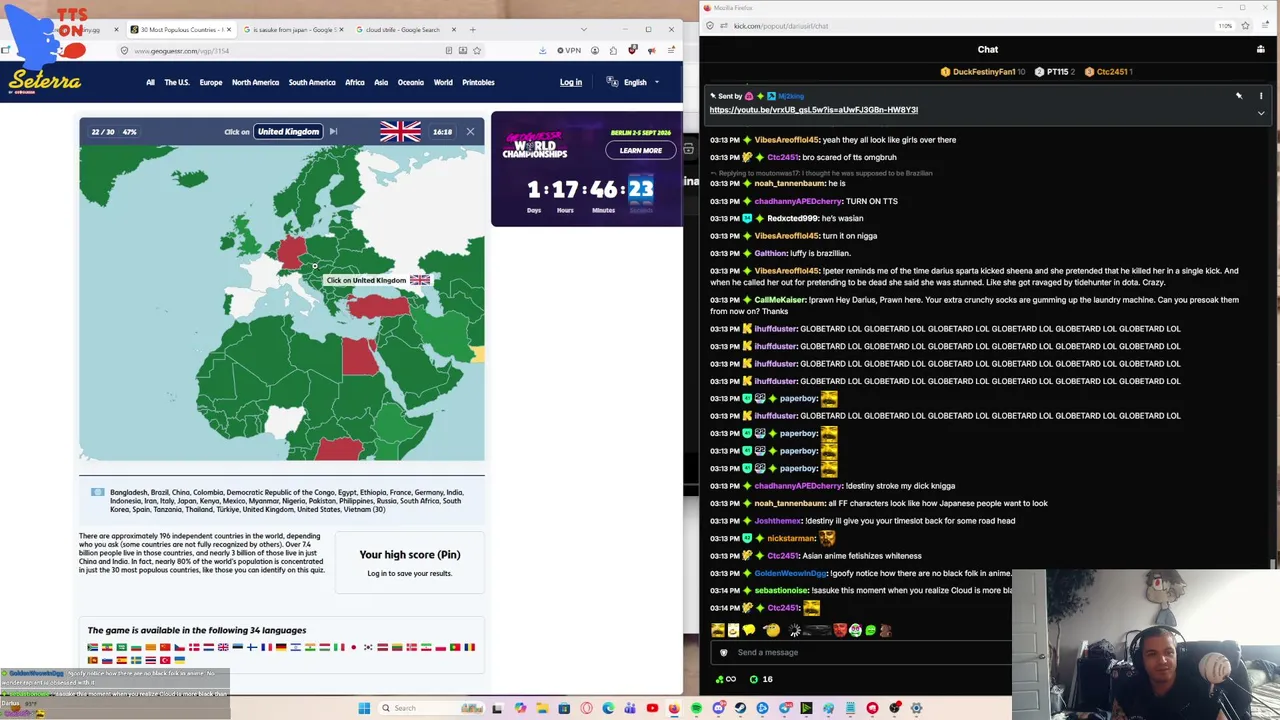Click the 22 / 30 score counter
1280x720 pixels.
103,132
